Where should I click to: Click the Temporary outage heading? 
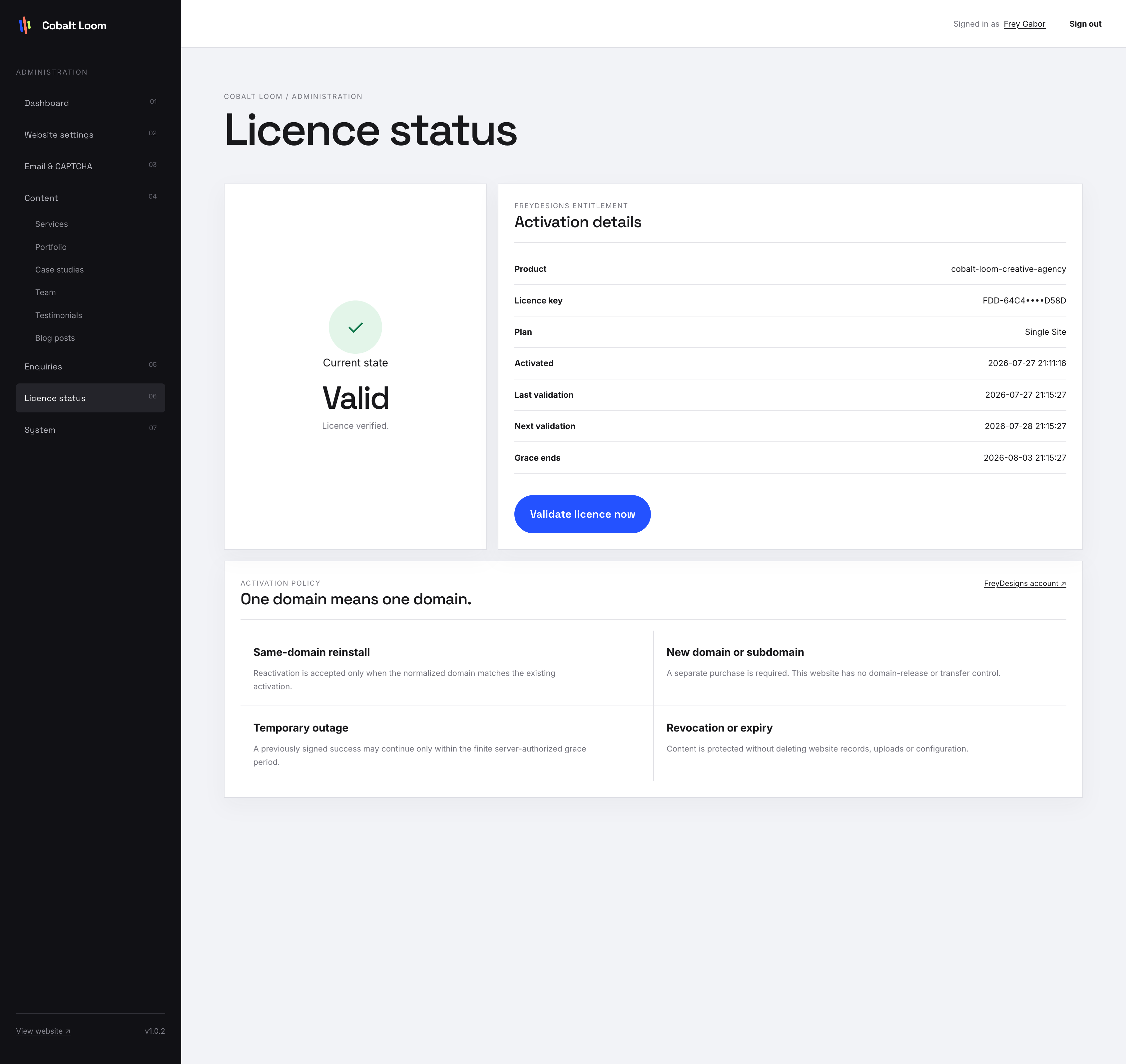pyautogui.click(x=300, y=728)
